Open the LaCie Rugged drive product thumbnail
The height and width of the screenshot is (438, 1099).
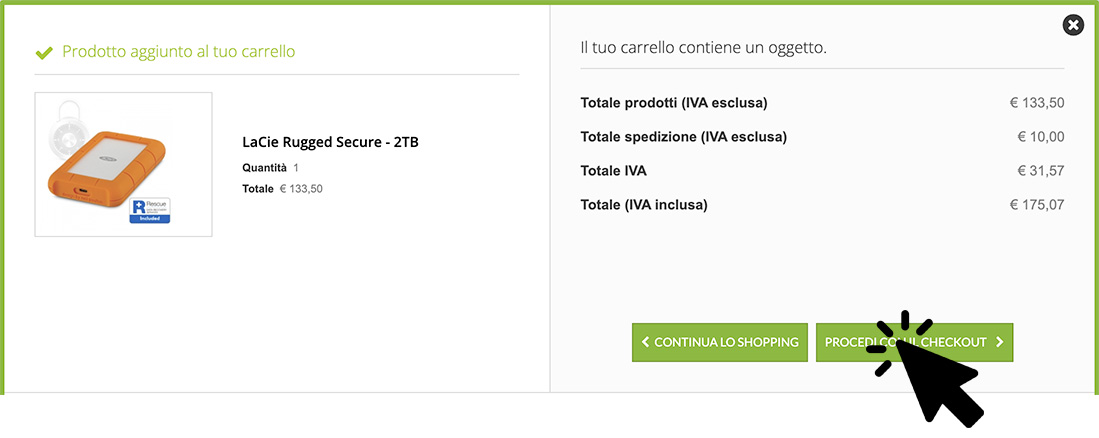point(123,164)
